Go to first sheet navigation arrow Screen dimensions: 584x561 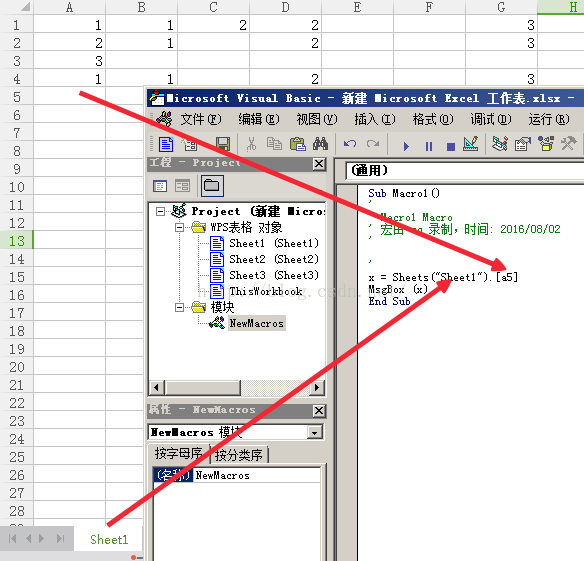tap(12, 539)
